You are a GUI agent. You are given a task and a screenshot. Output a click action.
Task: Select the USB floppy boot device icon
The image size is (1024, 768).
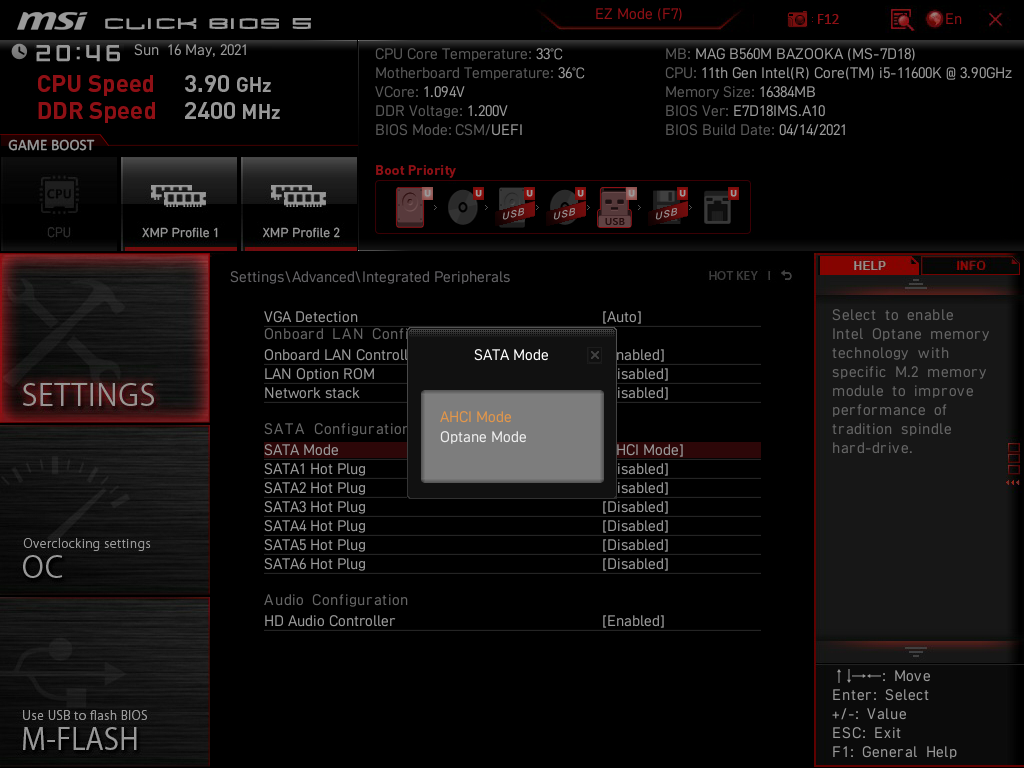click(x=667, y=206)
